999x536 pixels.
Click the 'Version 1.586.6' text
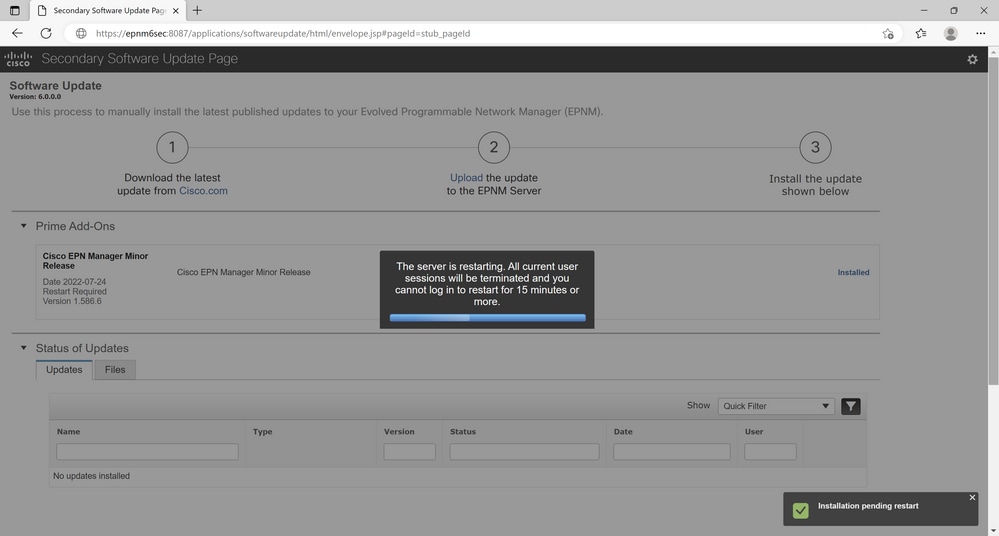[x=72, y=301]
